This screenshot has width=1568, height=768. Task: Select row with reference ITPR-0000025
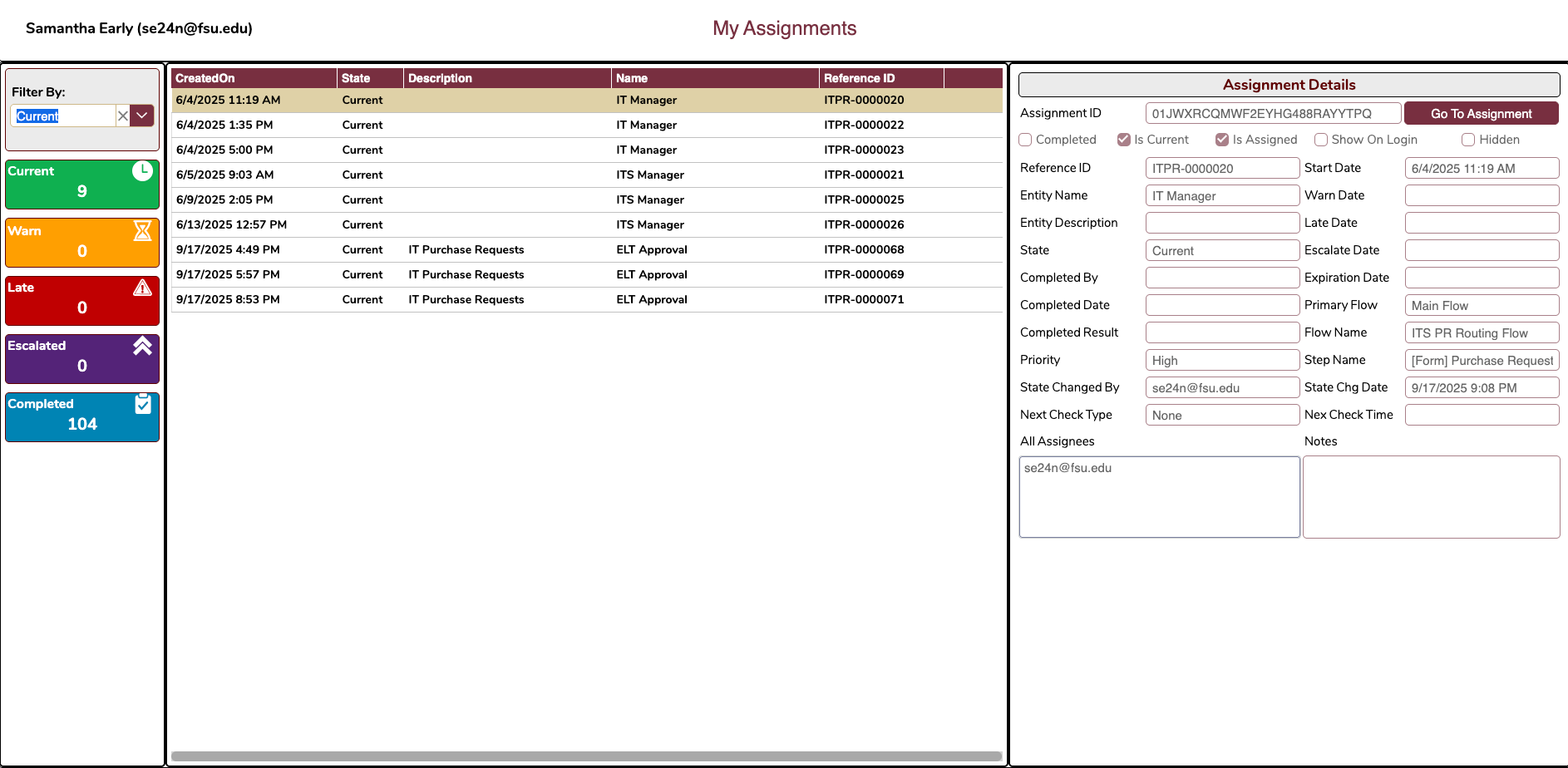[587, 199]
